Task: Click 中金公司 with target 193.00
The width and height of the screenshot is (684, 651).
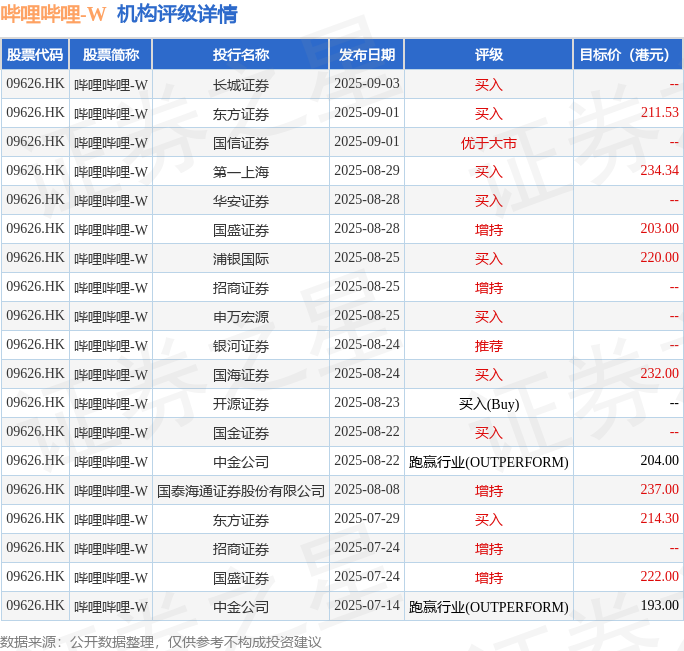Action: pos(241,607)
